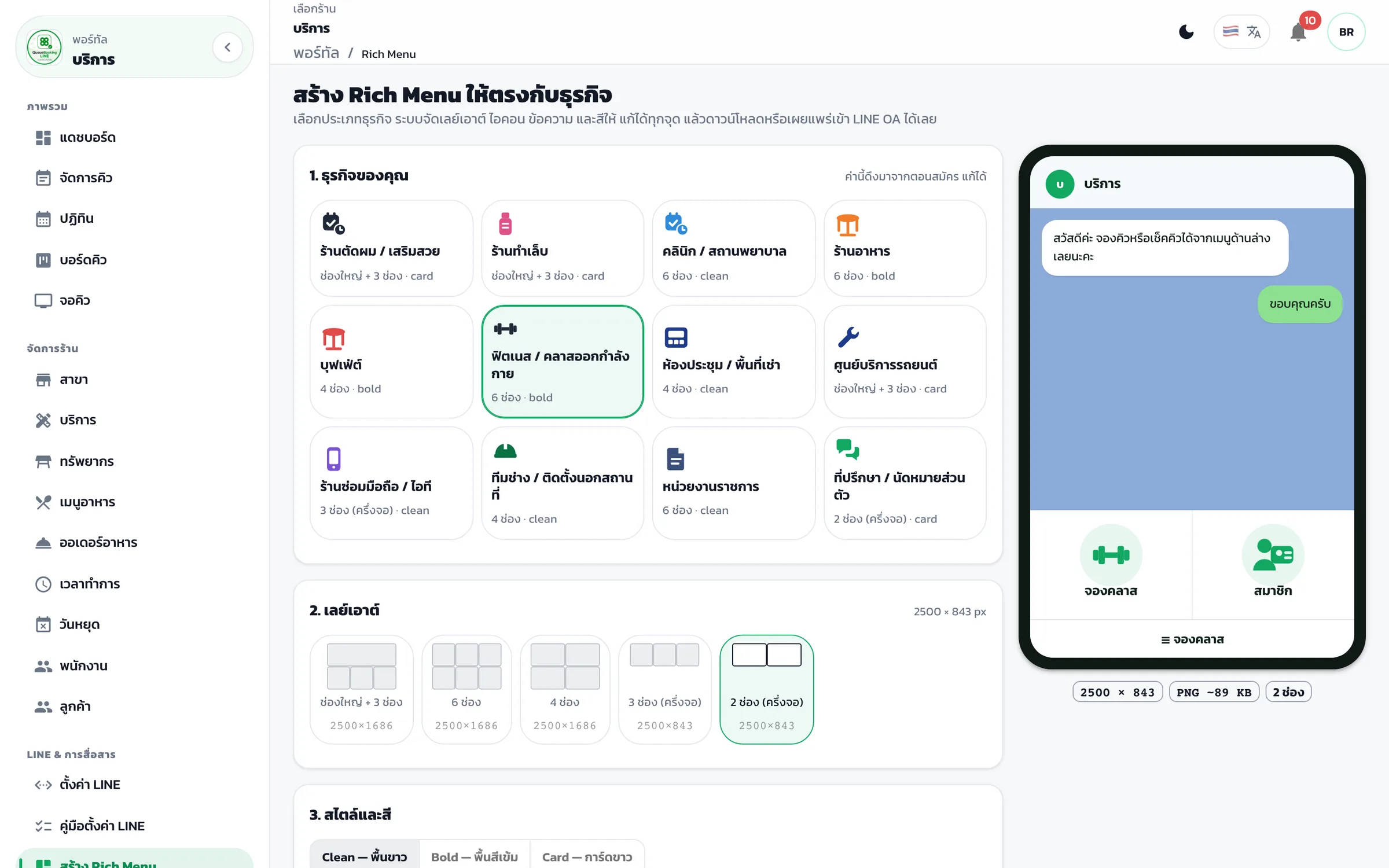Image resolution: width=1389 pixels, height=868 pixels.
Task: Click the คู่มือตั้งค่า LINE checklist icon
Action: [43, 826]
